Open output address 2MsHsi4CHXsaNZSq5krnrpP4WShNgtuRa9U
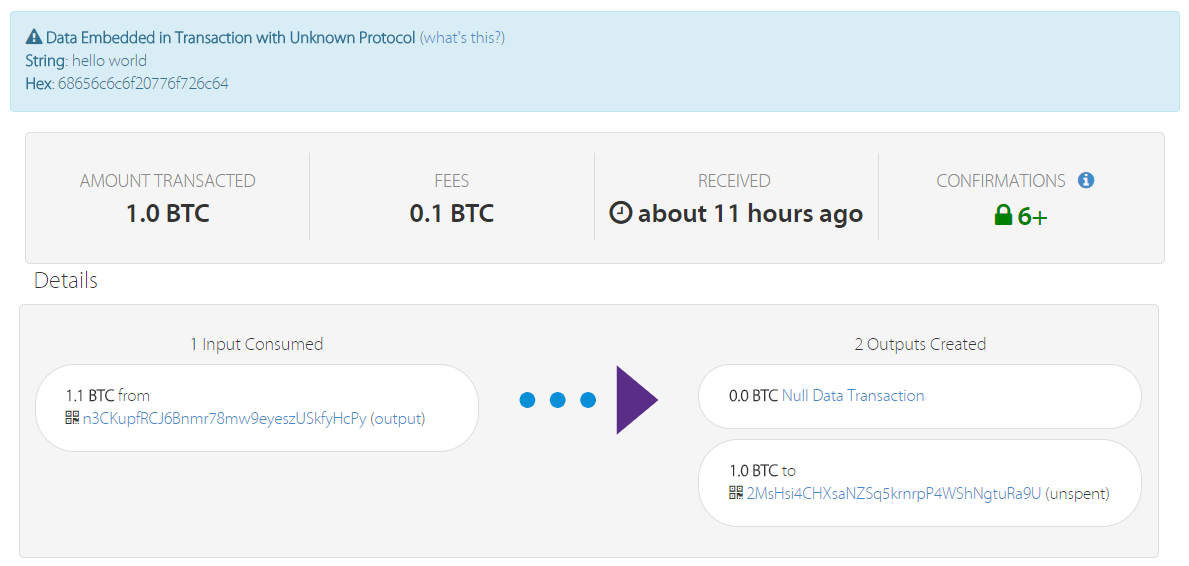The image size is (1189, 566). [x=894, y=493]
